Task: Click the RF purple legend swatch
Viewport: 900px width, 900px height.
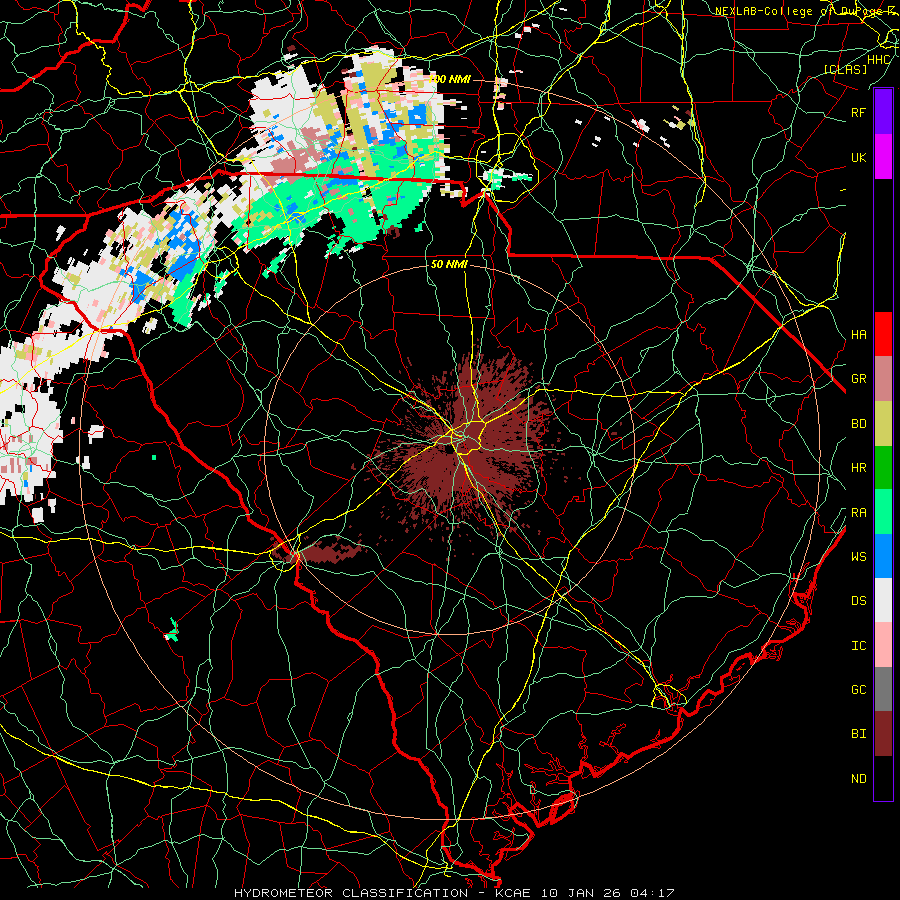Action: pyautogui.click(x=883, y=112)
